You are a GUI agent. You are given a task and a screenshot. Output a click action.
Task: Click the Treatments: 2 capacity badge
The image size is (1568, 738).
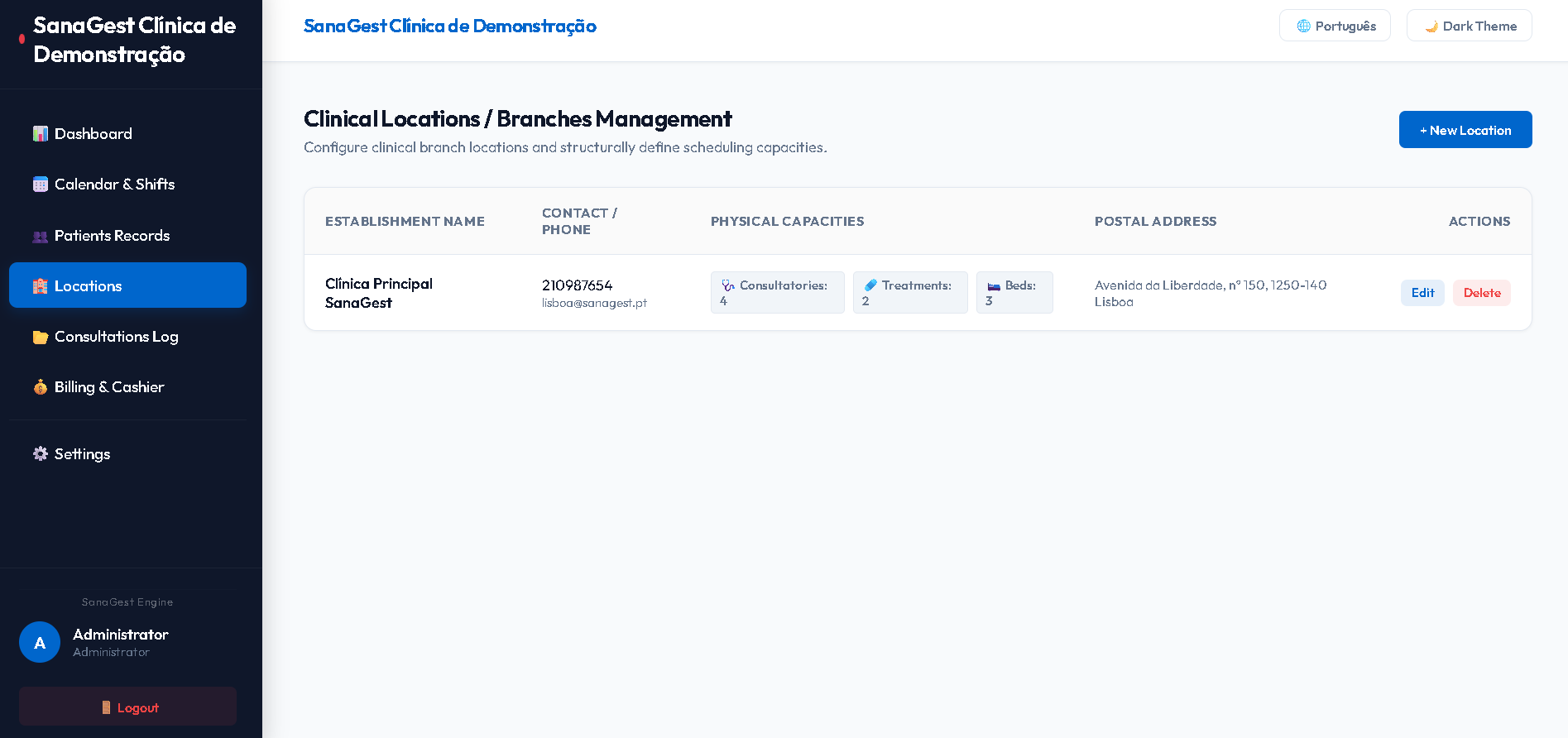910,293
